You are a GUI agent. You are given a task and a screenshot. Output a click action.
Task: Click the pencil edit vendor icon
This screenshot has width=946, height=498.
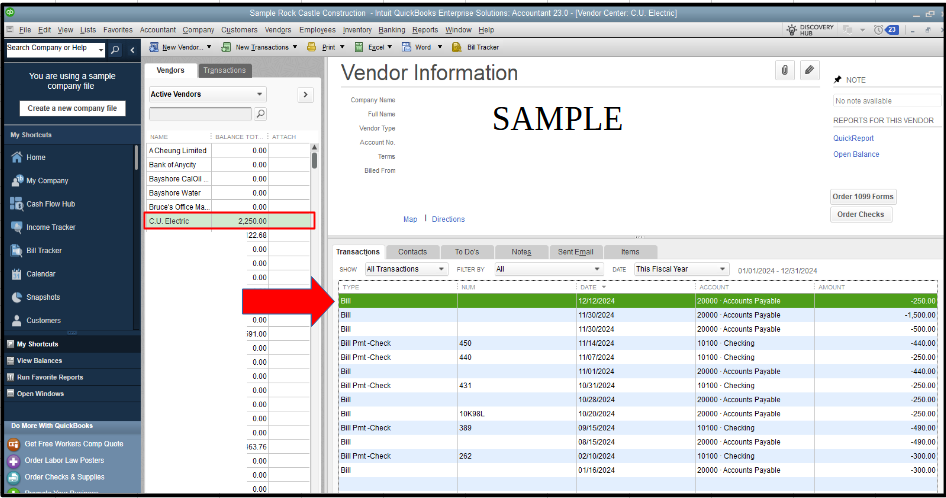point(810,70)
